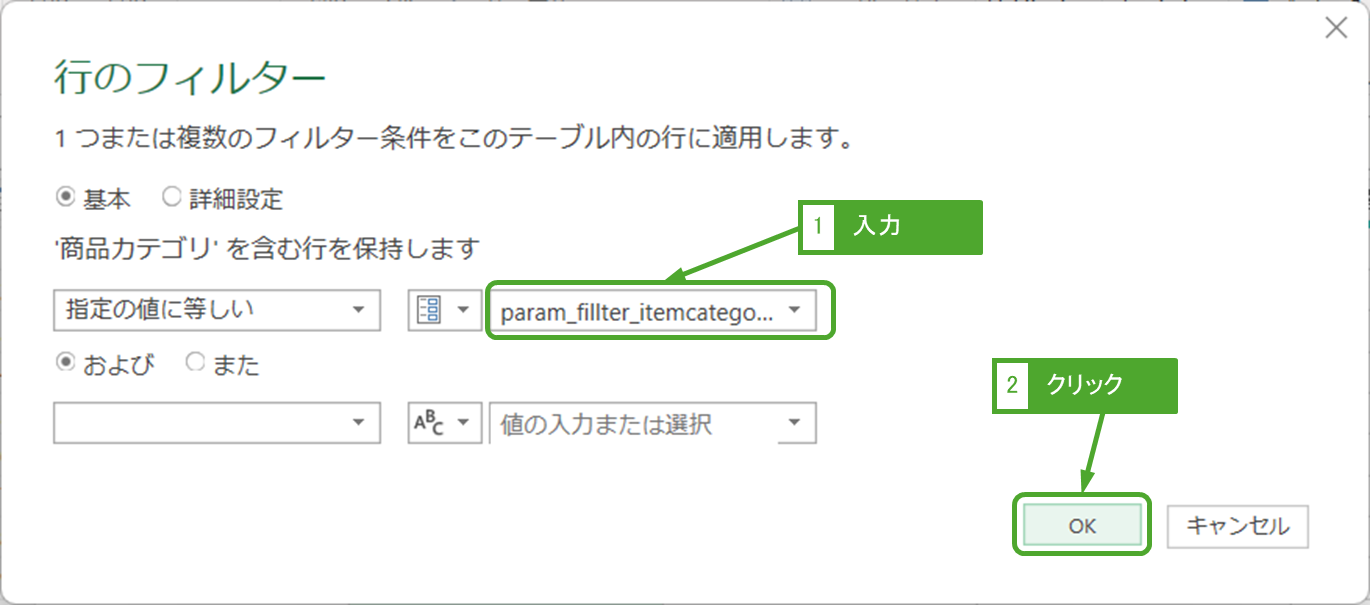Image resolution: width=1370 pixels, height=605 pixels.
Task: Choose the または radio option
Action: tap(196, 365)
